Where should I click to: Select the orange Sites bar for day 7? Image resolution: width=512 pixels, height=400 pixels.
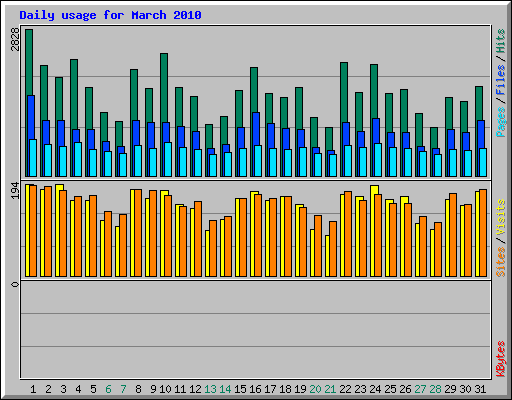pos(123,245)
